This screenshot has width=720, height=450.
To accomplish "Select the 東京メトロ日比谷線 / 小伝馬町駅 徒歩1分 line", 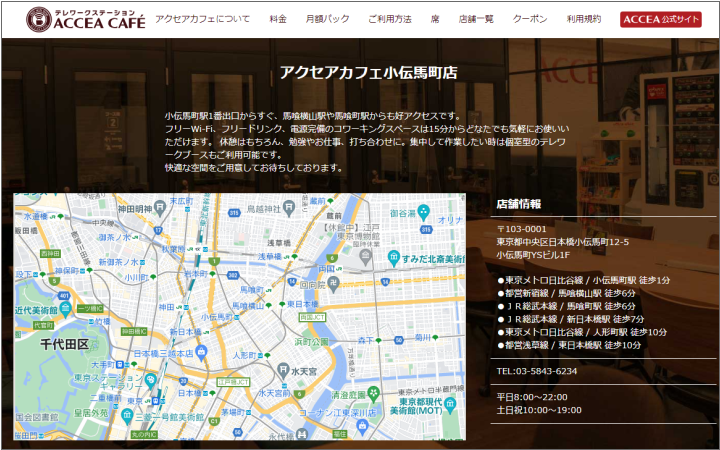I will tap(584, 280).
